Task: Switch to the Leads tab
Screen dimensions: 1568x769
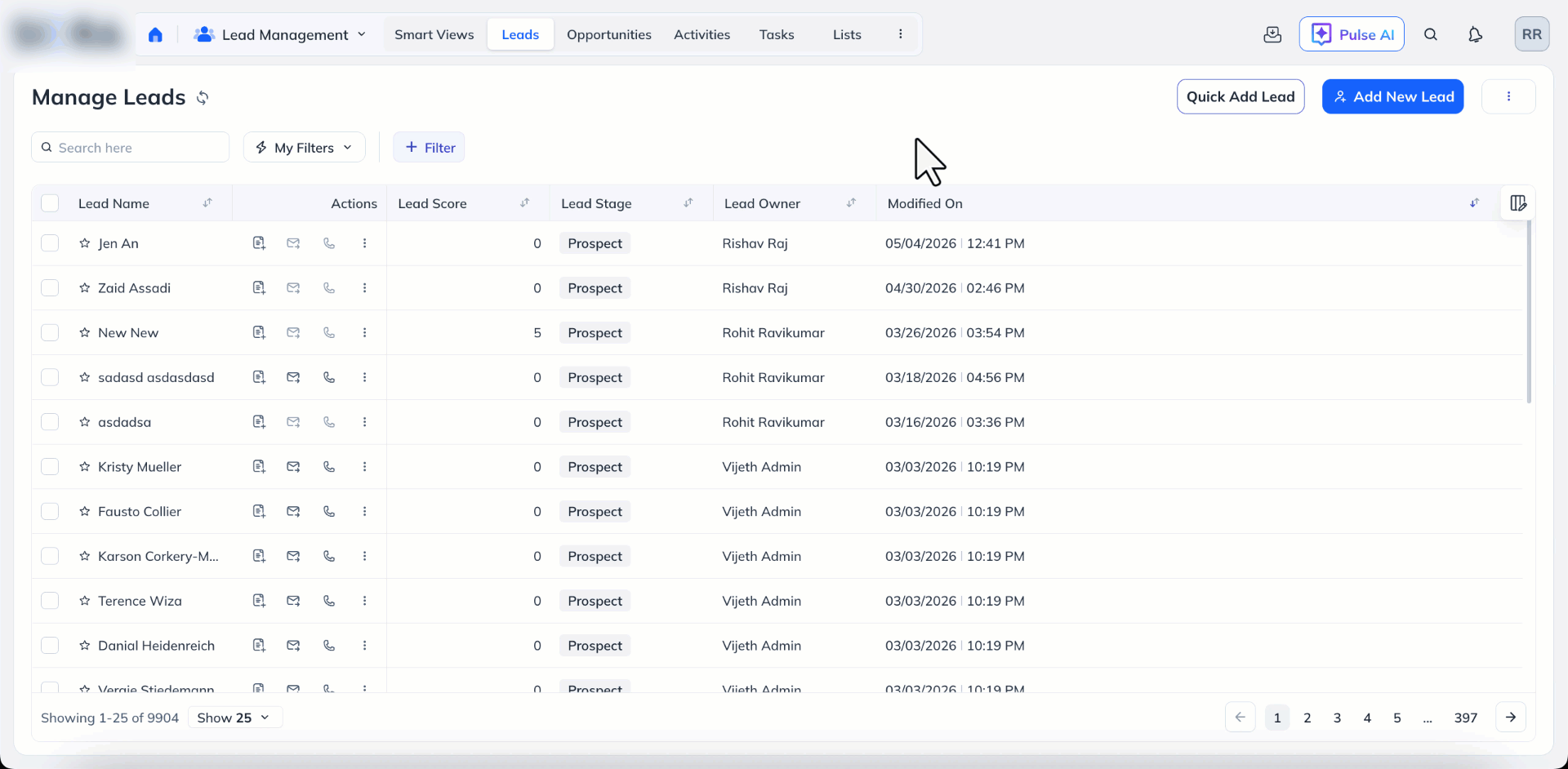Action: [520, 34]
